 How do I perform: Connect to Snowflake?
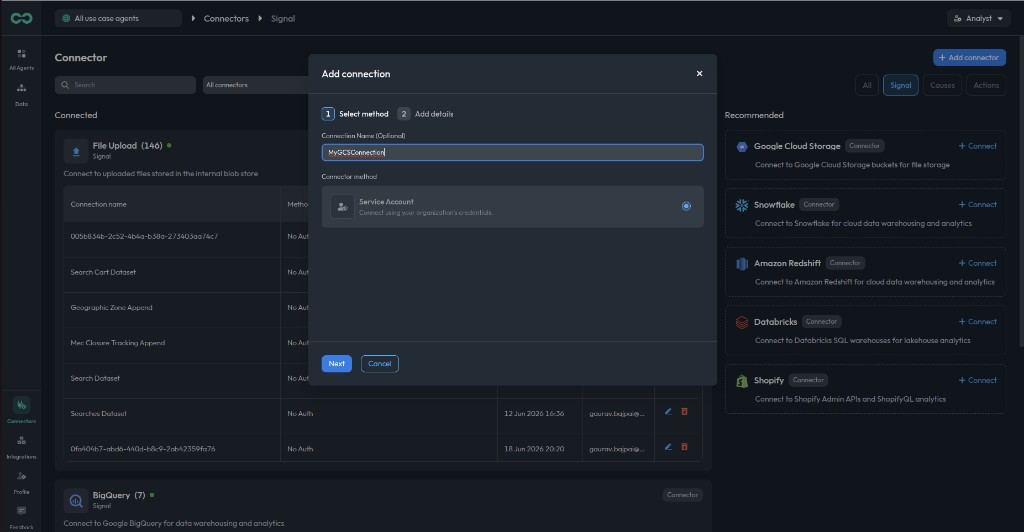coord(978,204)
